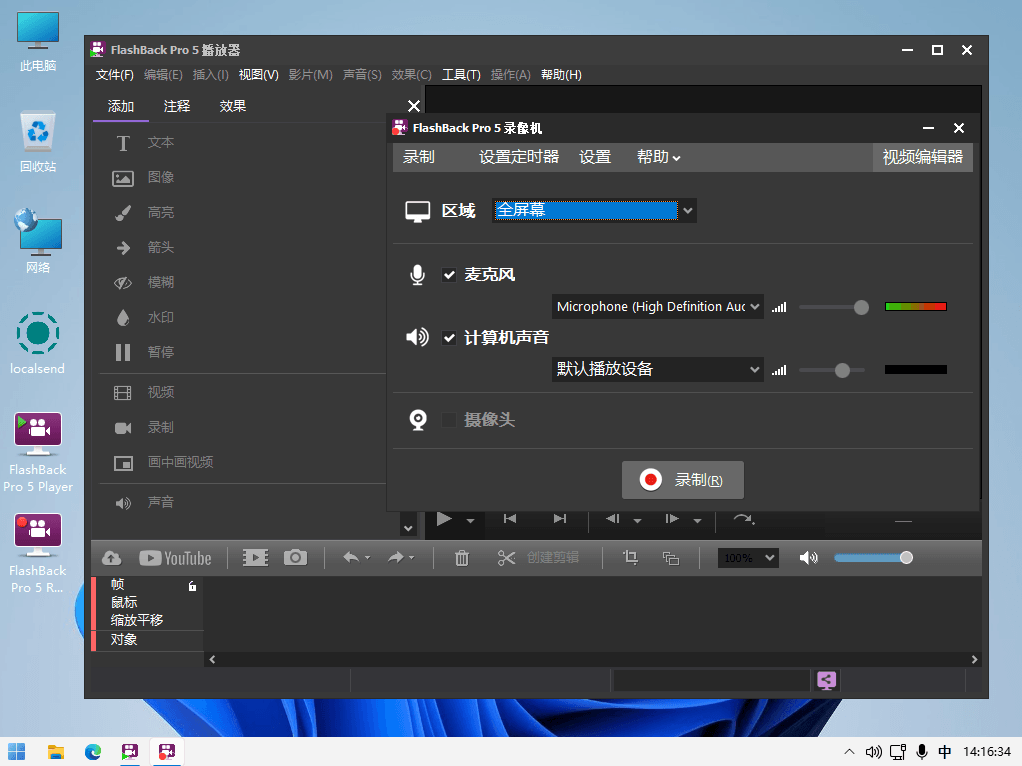
Task: Step back one frame
Action: [613, 519]
